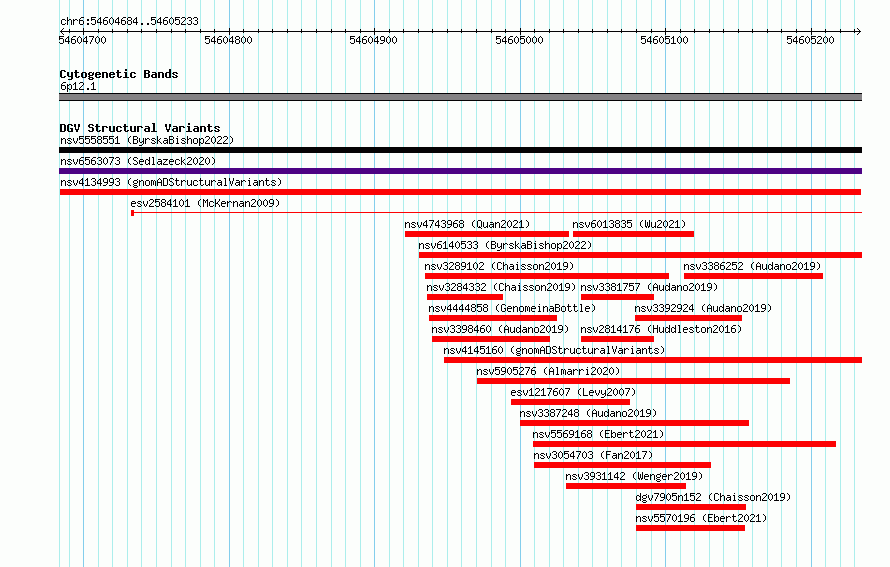Select the nsv3931142 red bar
The image size is (890, 567).
(626, 486)
